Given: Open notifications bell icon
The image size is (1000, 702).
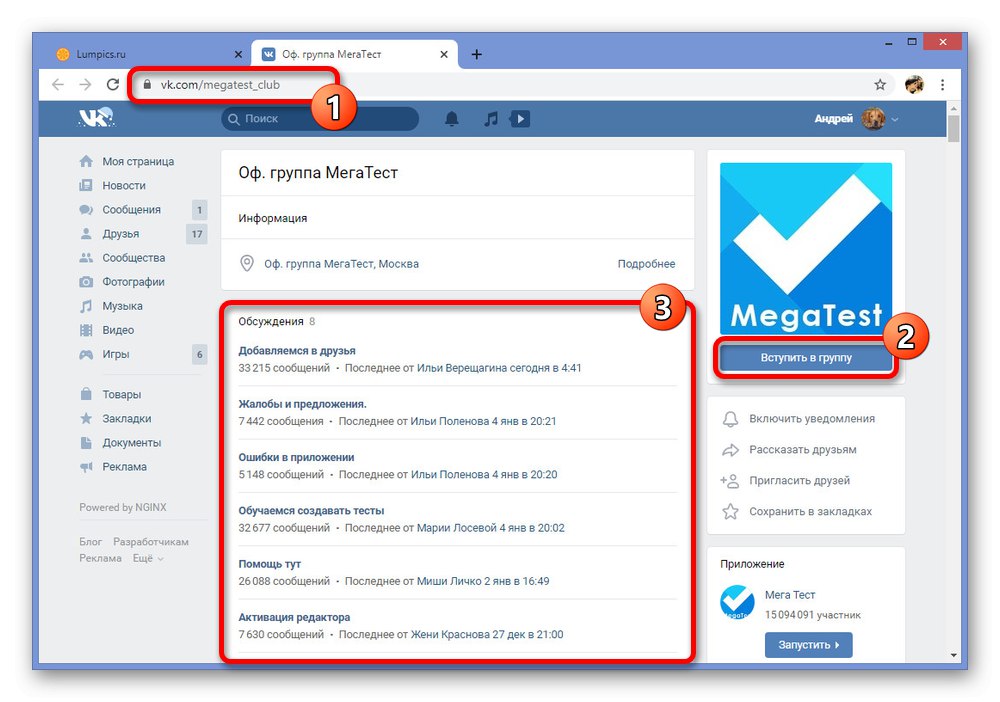Looking at the screenshot, I should click(452, 119).
